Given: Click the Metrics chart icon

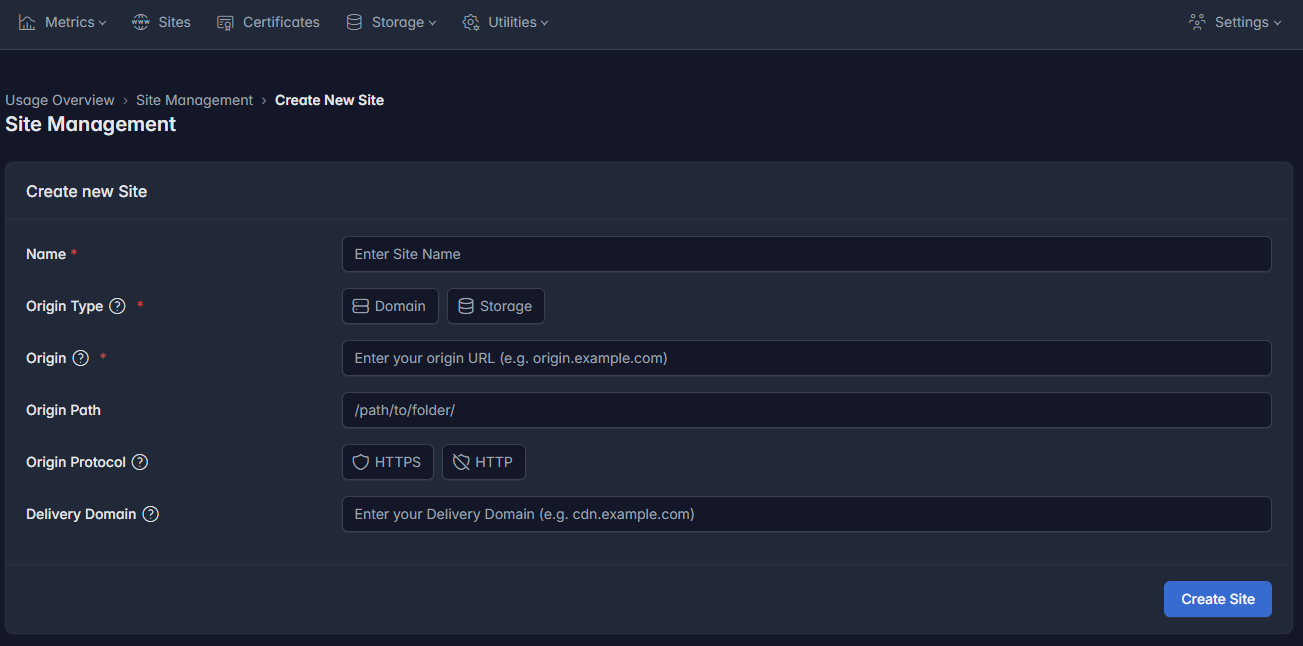Looking at the screenshot, I should click(27, 22).
